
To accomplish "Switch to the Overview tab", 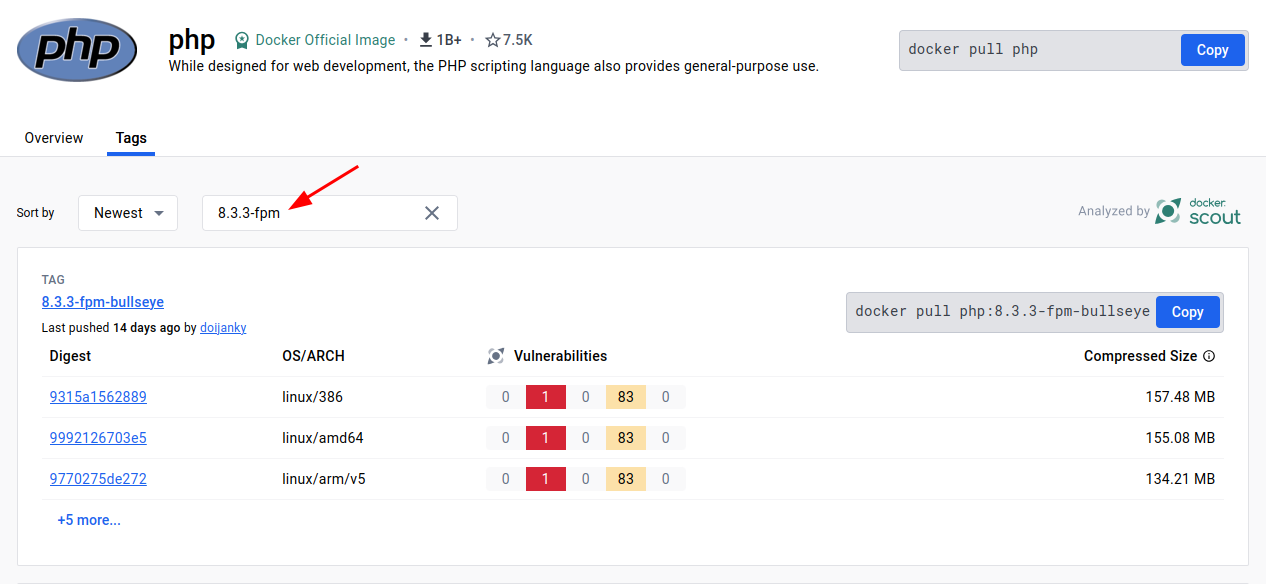I will (54, 138).
